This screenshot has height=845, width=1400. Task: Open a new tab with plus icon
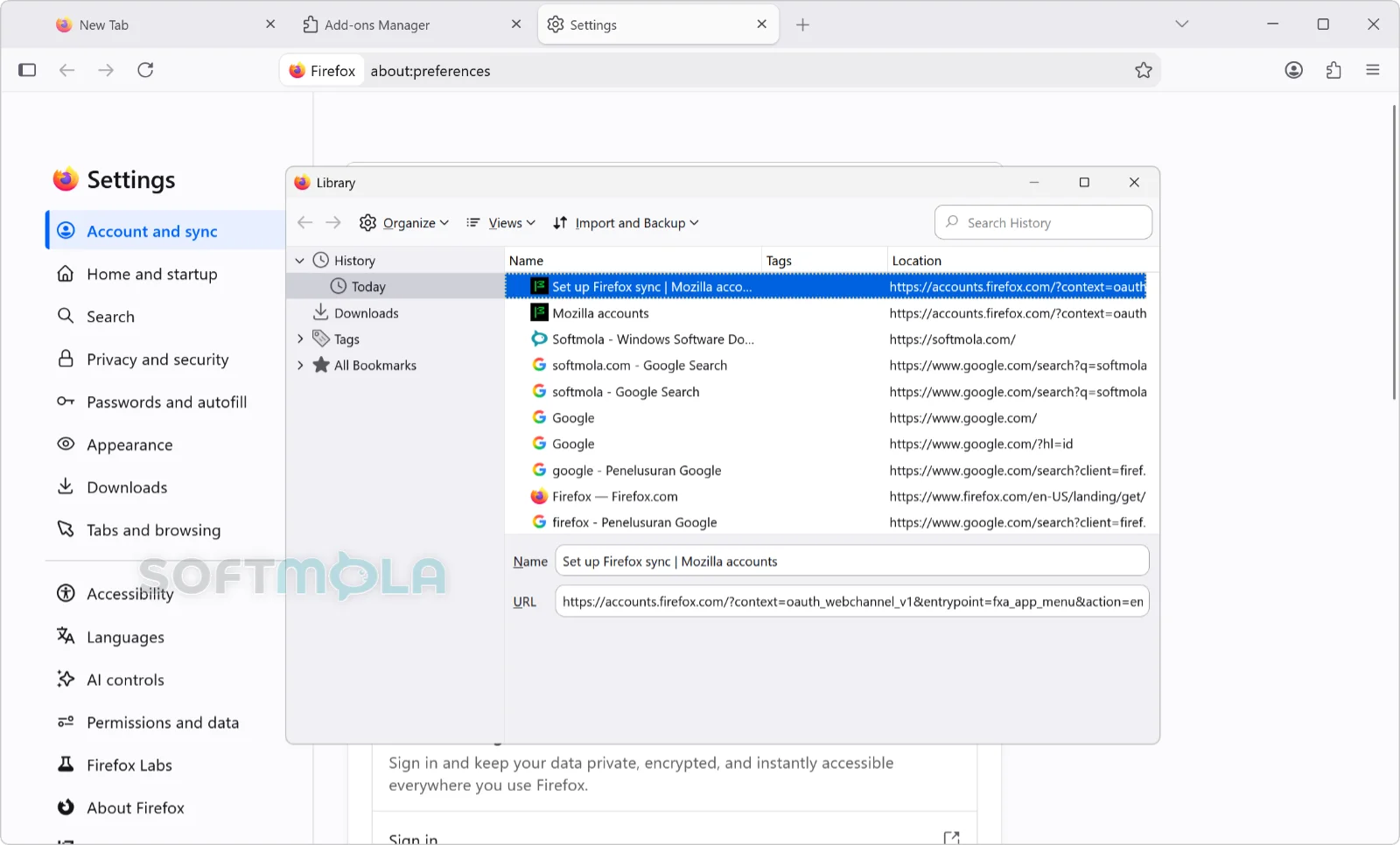point(802,24)
